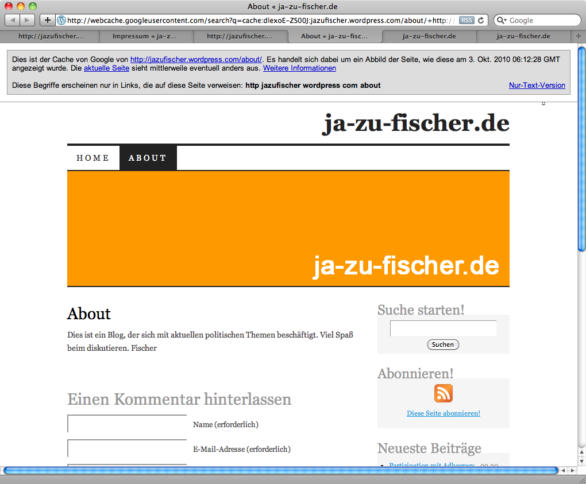Viewport: 586px width, 484px height.
Task: Click the orange RSS feed icon
Action: (x=443, y=393)
